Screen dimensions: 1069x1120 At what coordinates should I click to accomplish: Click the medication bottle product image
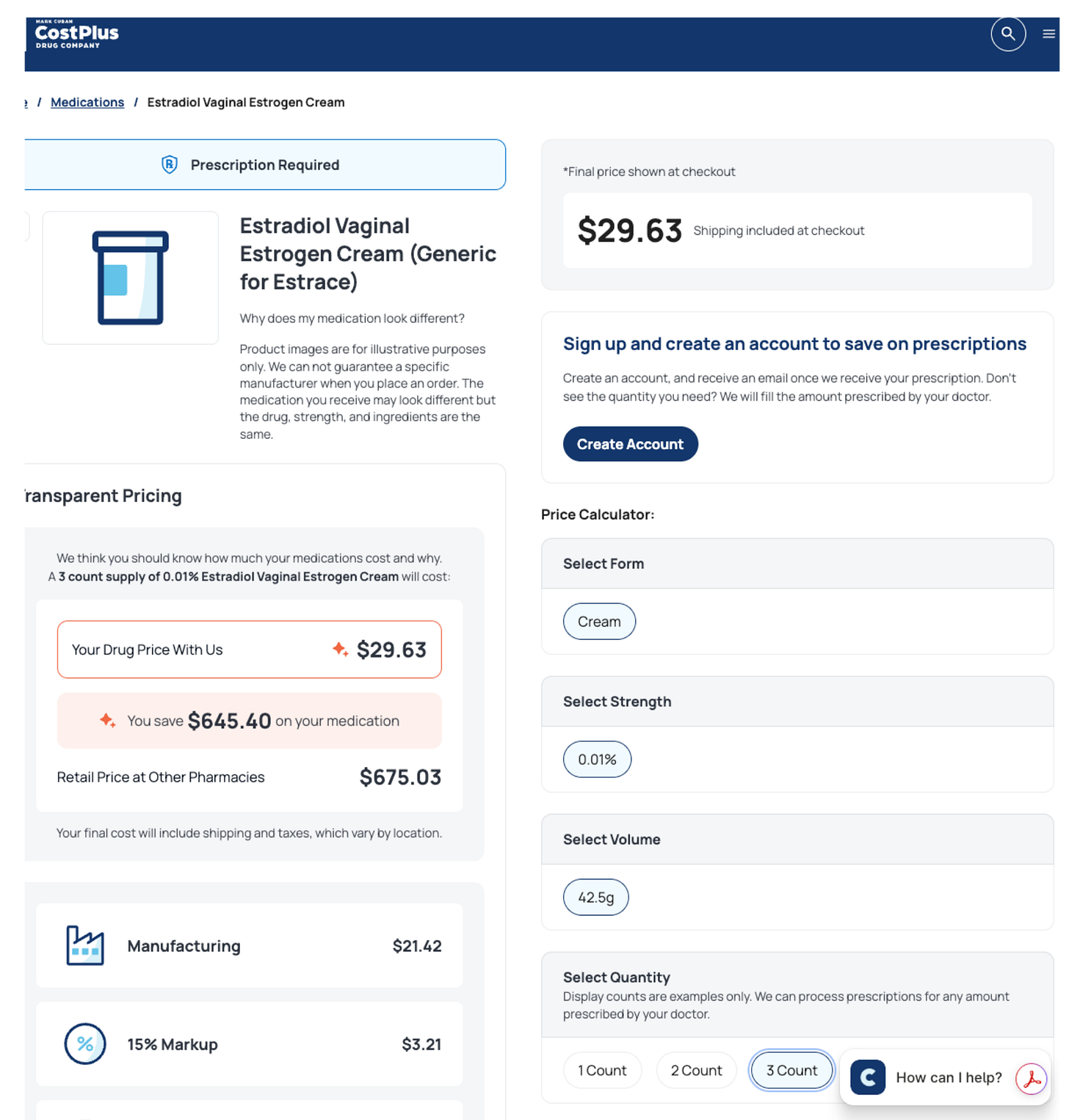(x=131, y=277)
